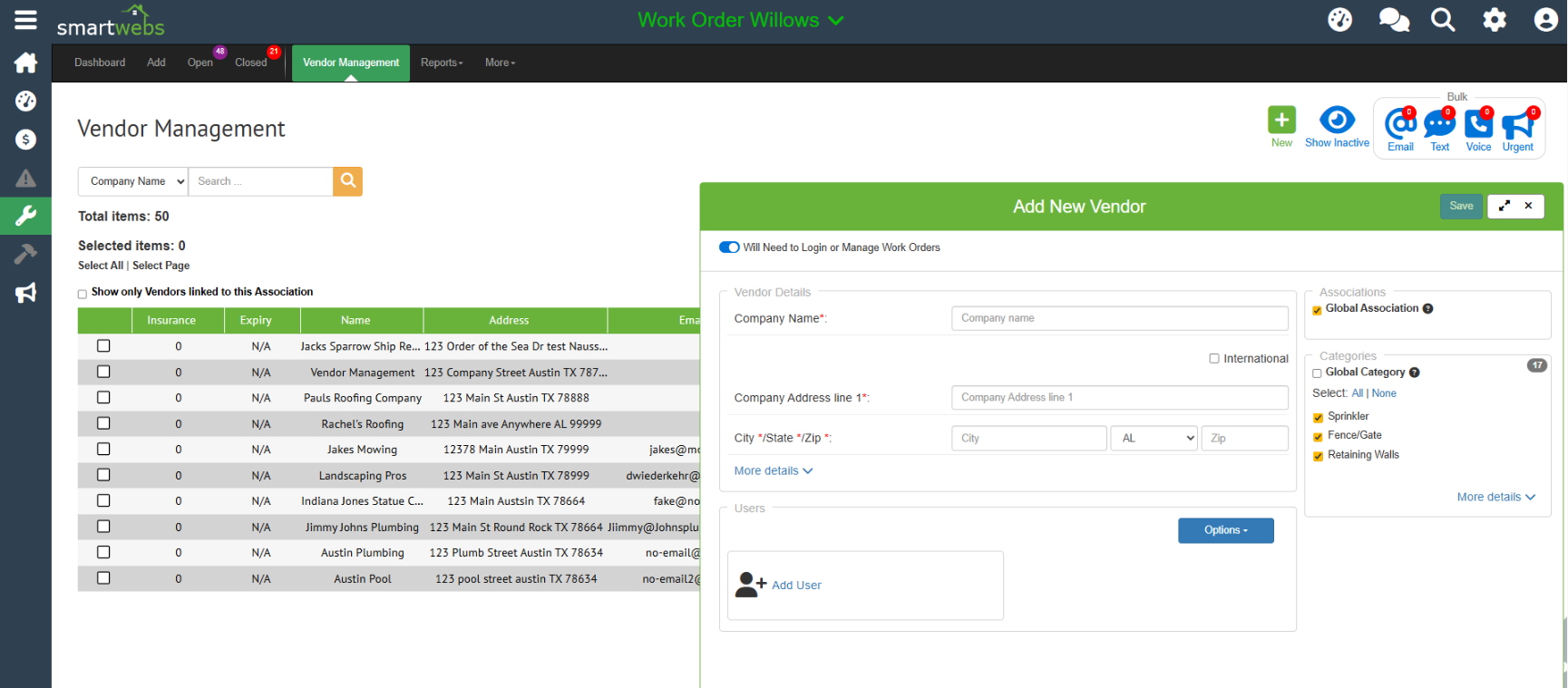Switch to the Closed tab
This screenshot has width=1568, height=688.
click(251, 63)
